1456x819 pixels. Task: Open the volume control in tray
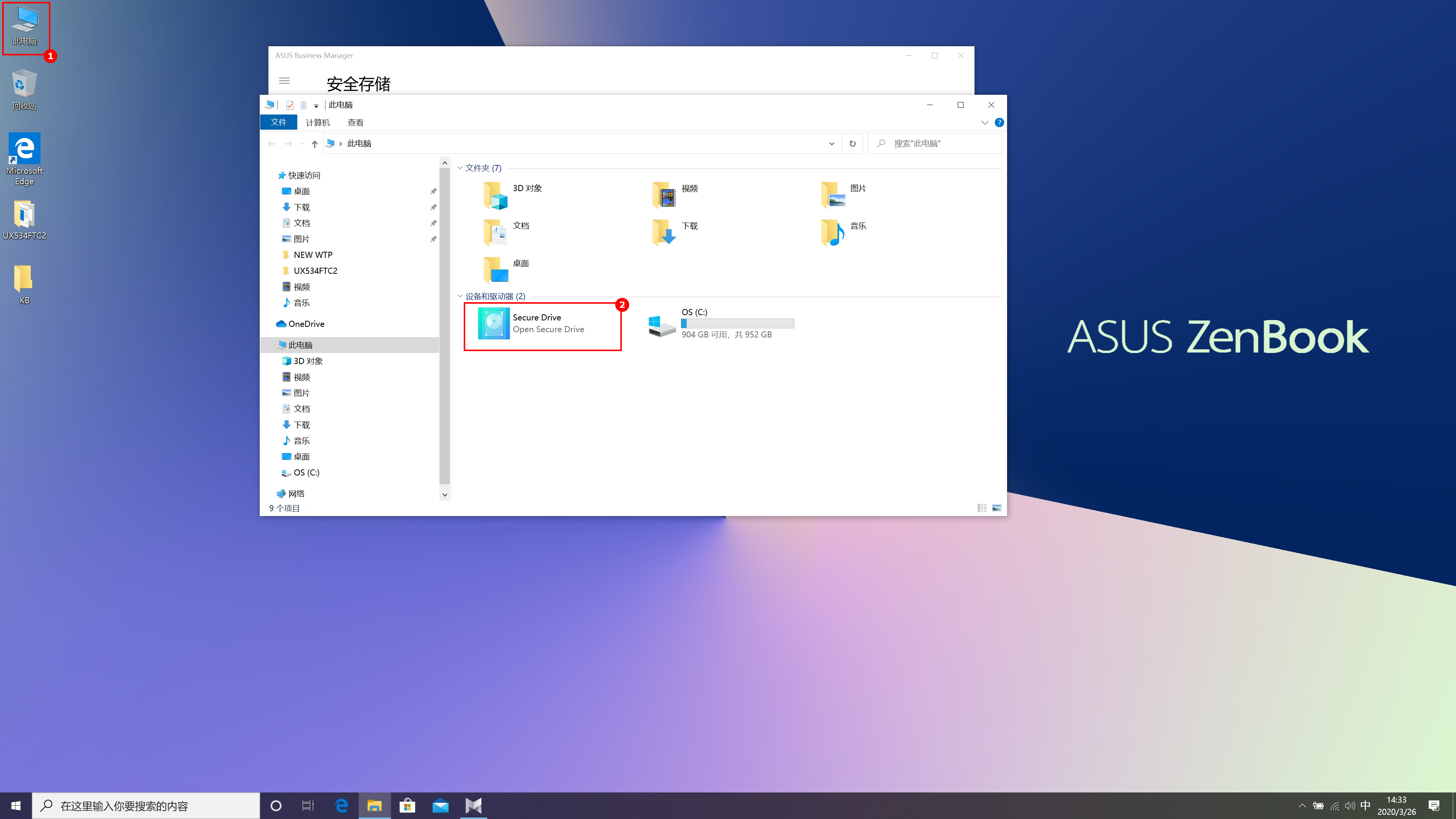(x=1350, y=806)
